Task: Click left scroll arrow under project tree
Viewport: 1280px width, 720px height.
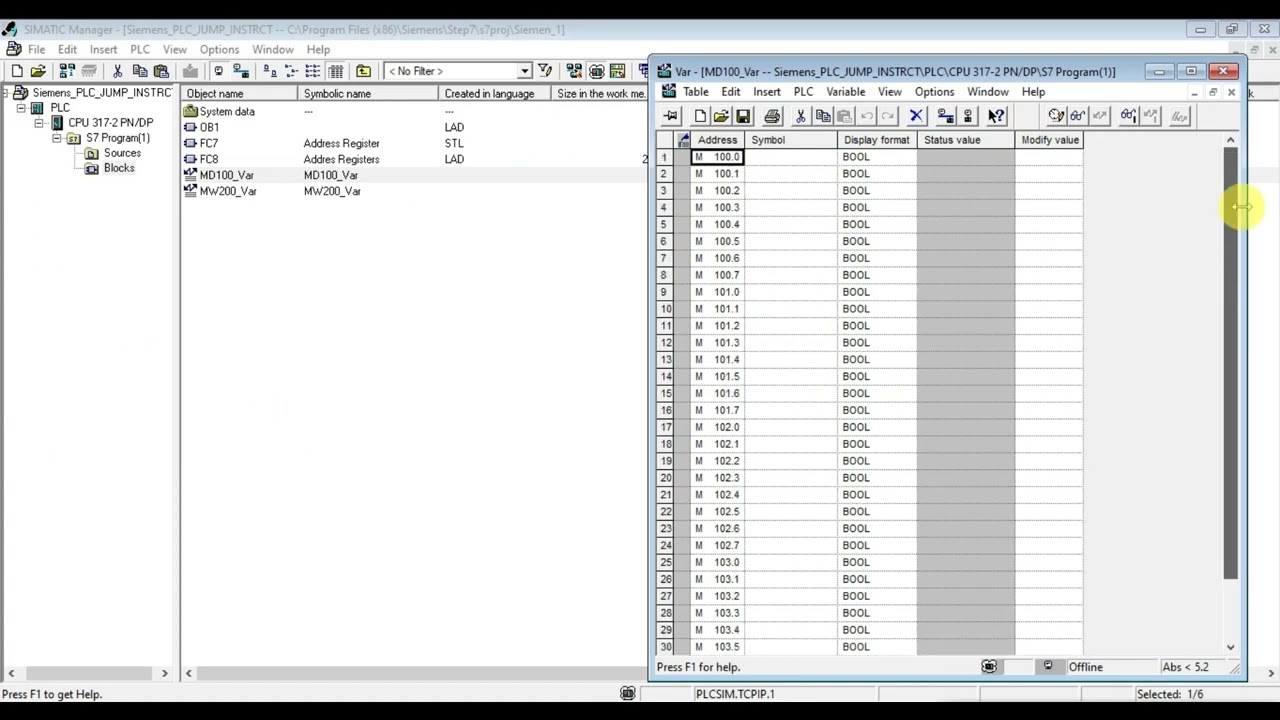Action: pyautogui.click(x=11, y=674)
